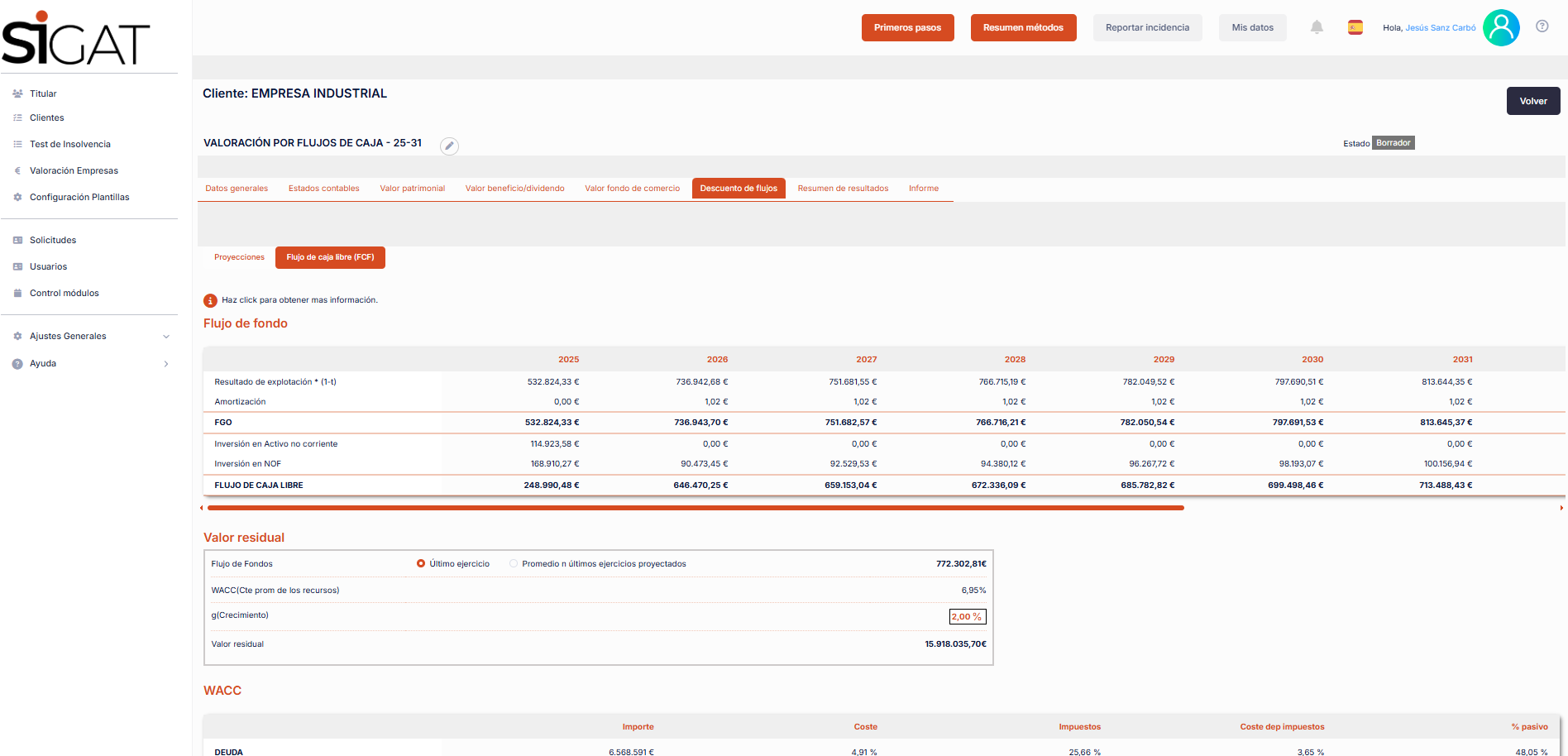Click the right scroll arrow of cash flow table
This screenshot has height=756, width=1568.
[1561, 508]
